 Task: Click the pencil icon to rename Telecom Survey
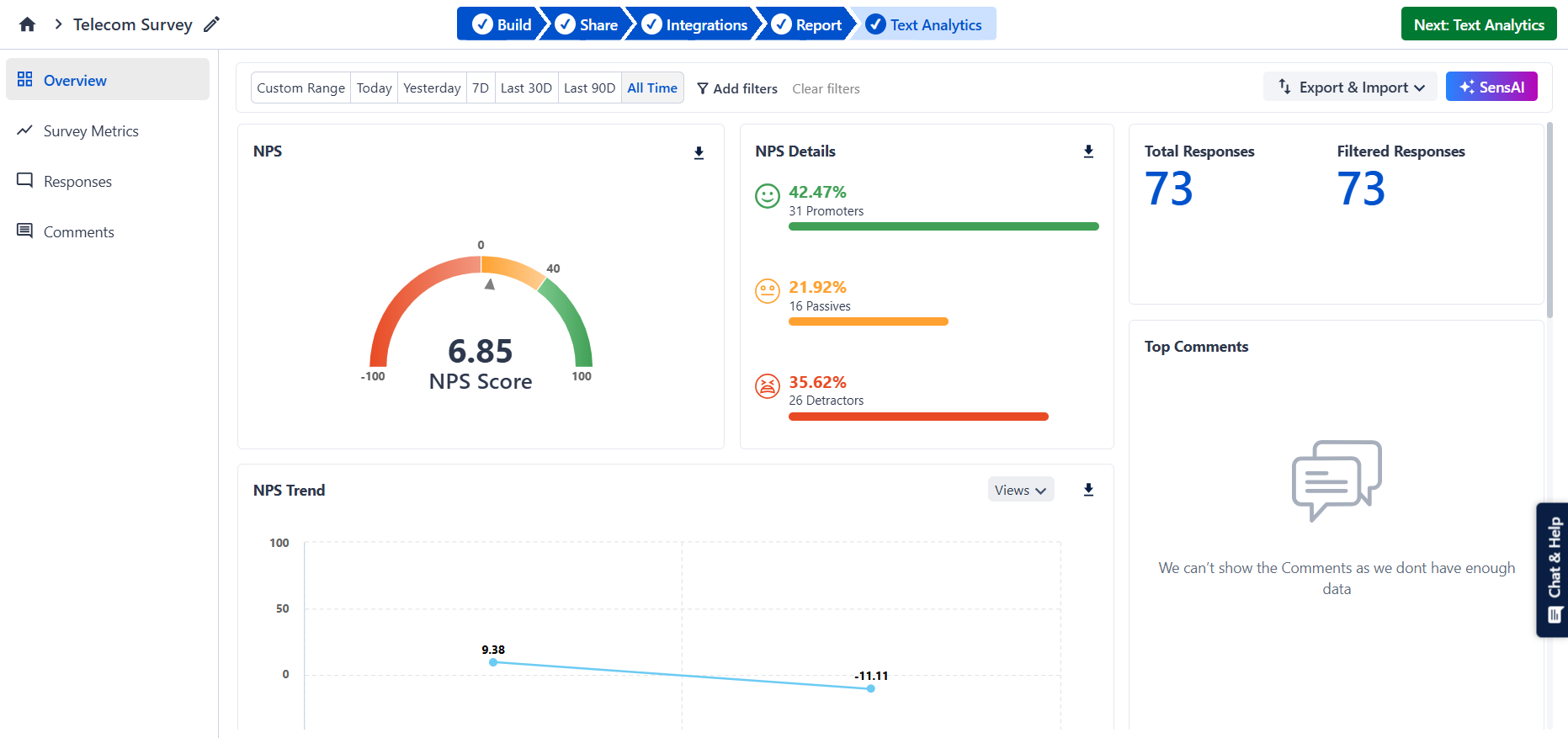point(212,24)
